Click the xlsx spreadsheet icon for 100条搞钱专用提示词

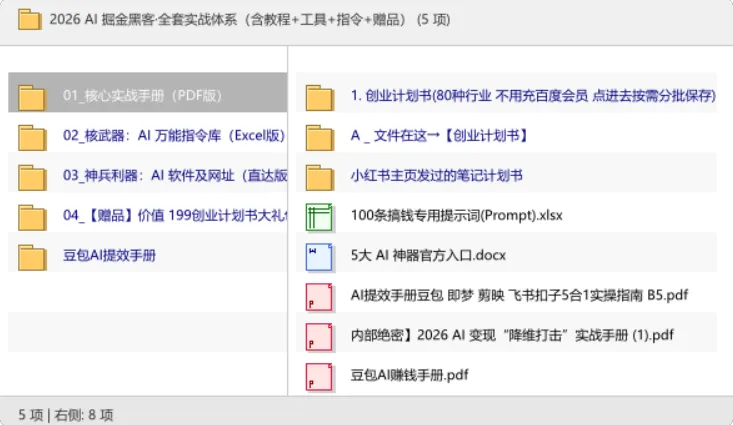319,217
